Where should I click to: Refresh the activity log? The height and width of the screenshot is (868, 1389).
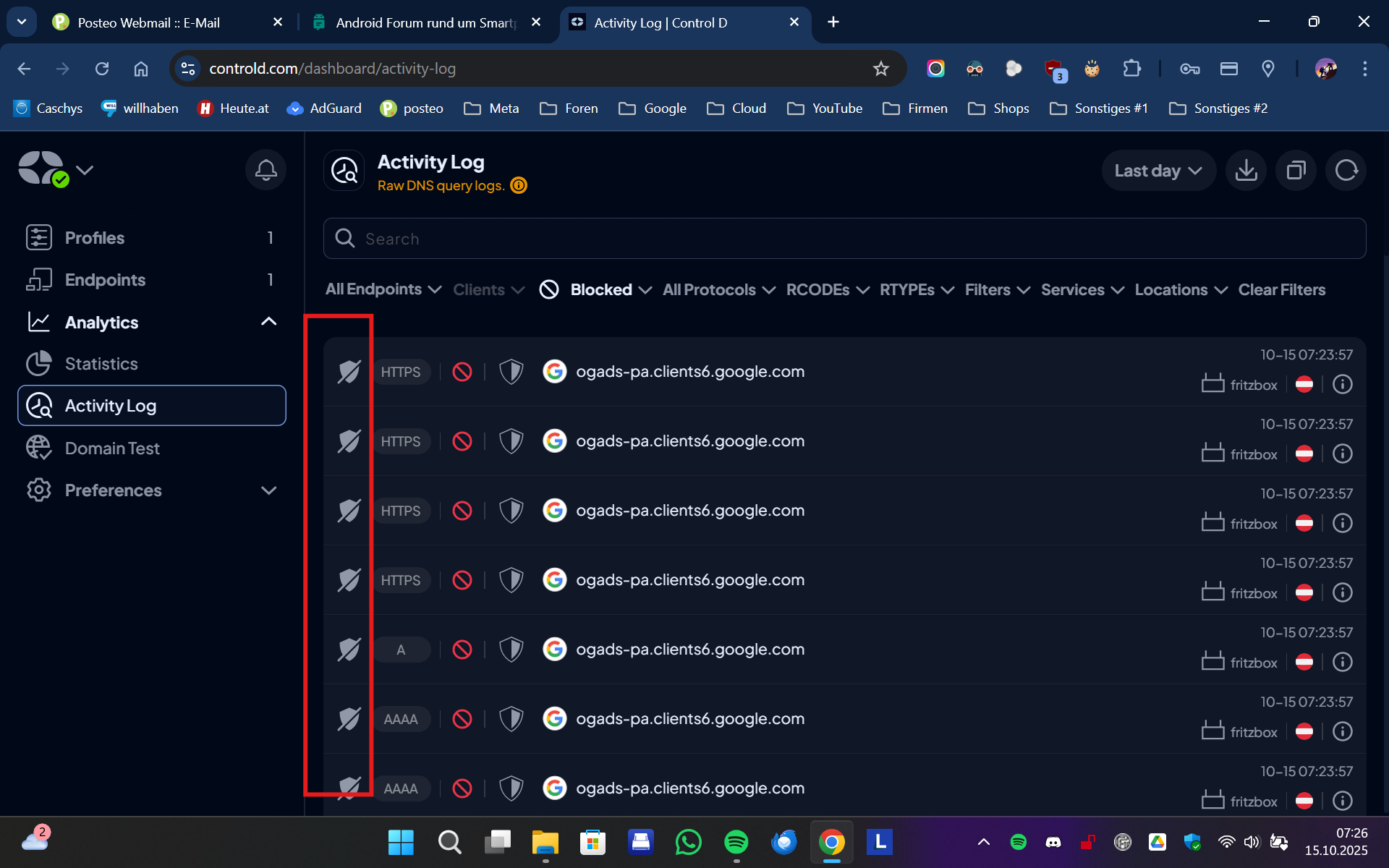[1346, 171]
